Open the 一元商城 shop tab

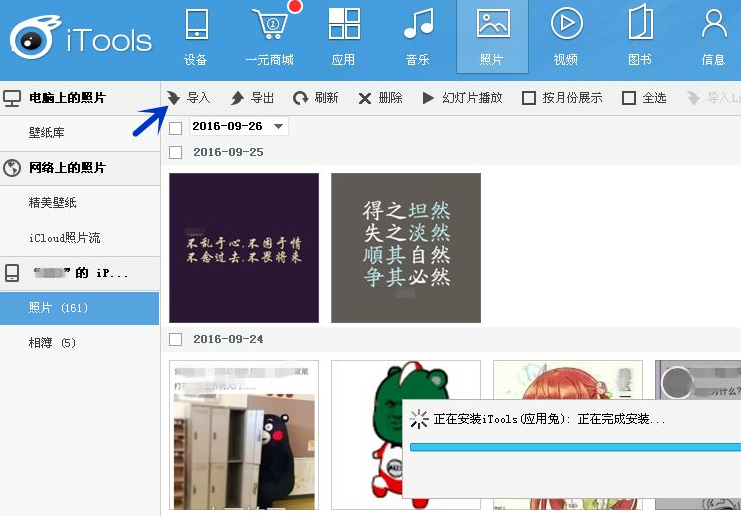pyautogui.click(x=270, y=37)
